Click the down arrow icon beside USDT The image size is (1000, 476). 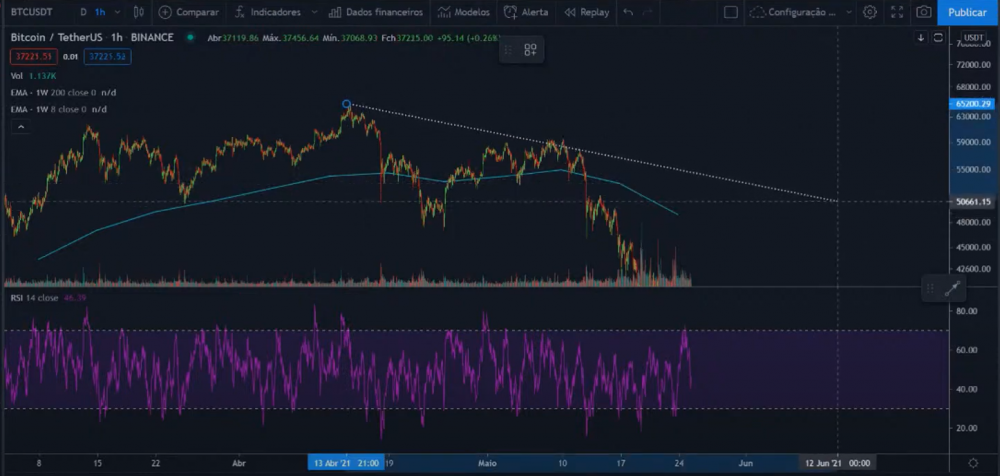point(921,38)
